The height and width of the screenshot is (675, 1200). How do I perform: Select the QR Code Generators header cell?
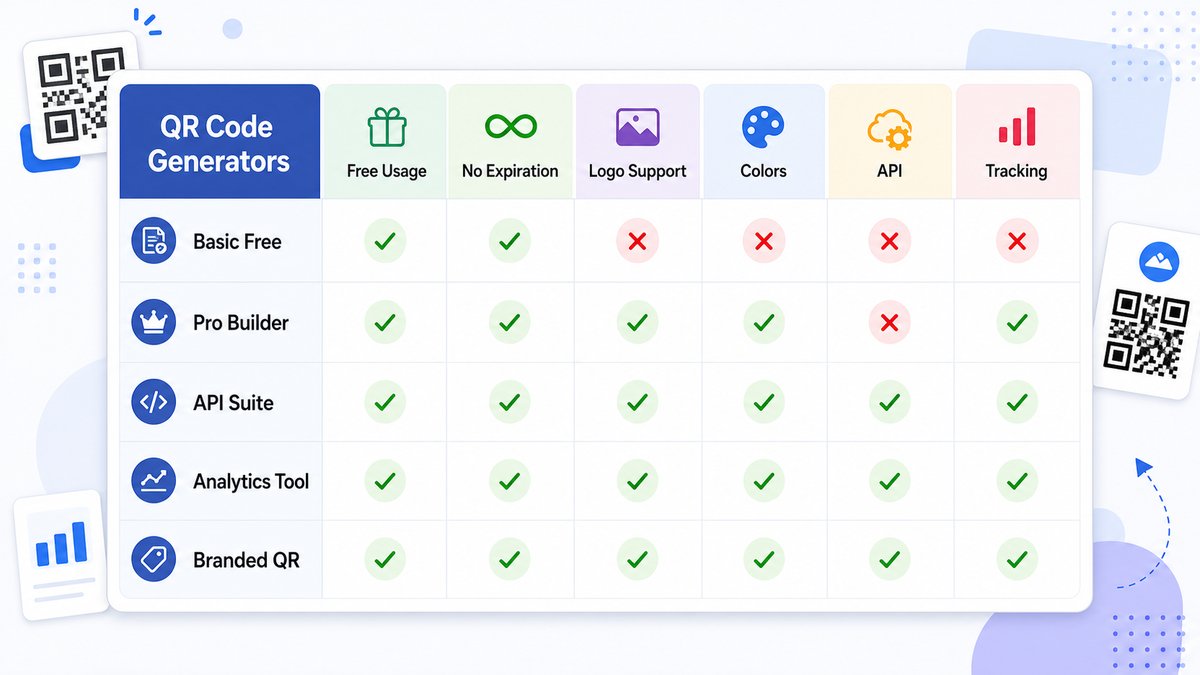tap(220, 141)
